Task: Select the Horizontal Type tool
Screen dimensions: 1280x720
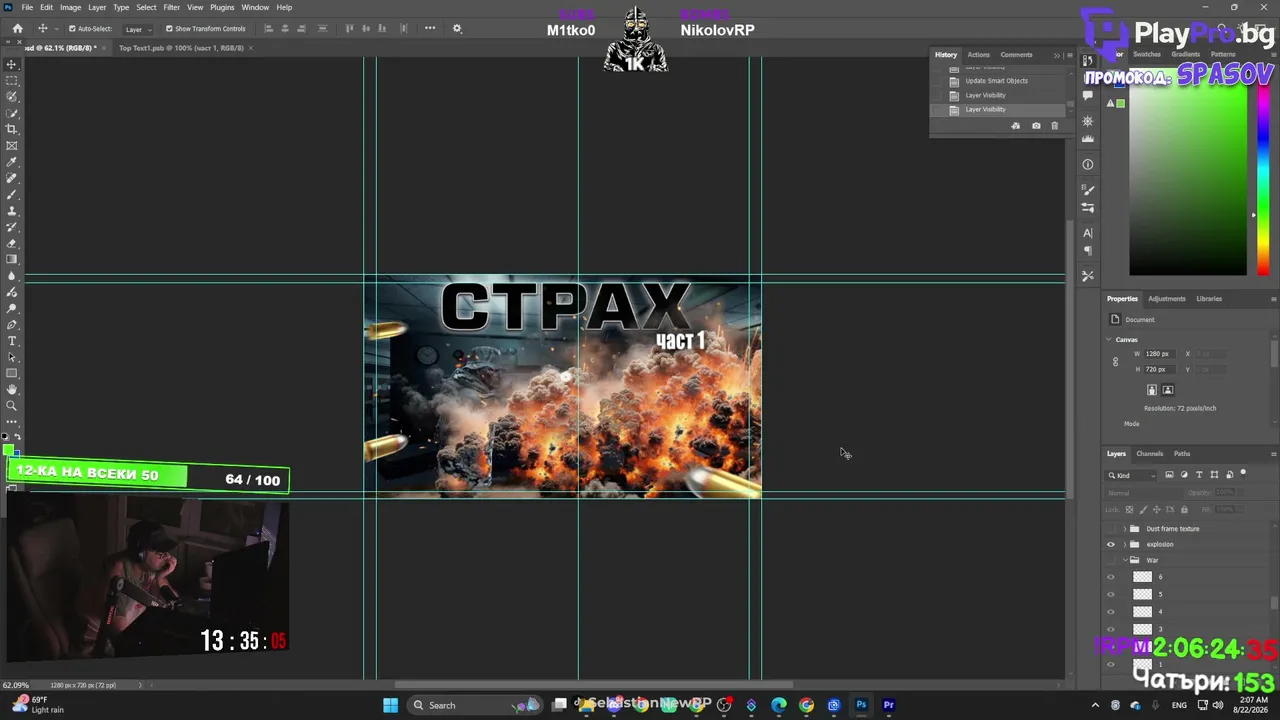Action: point(12,341)
